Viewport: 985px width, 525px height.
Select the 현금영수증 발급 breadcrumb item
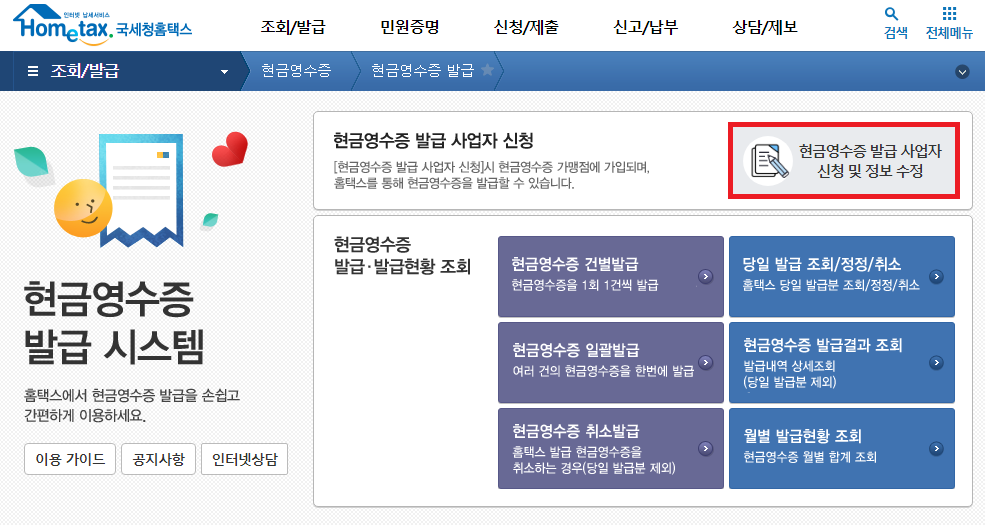coord(423,70)
